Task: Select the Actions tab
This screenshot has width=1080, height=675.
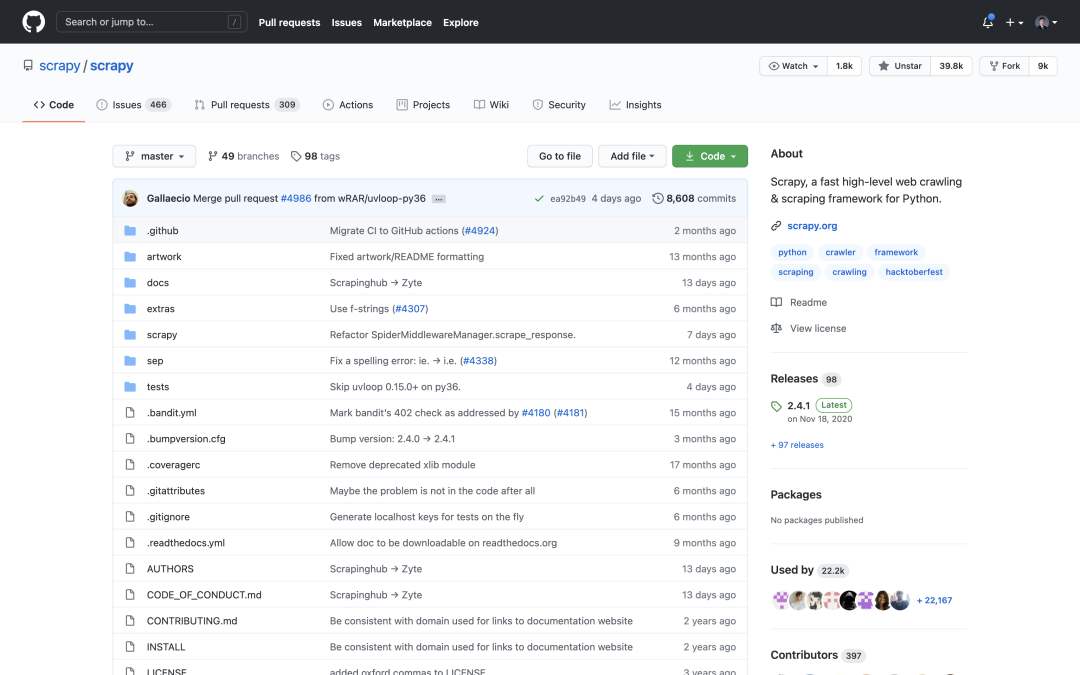Action: click(348, 105)
